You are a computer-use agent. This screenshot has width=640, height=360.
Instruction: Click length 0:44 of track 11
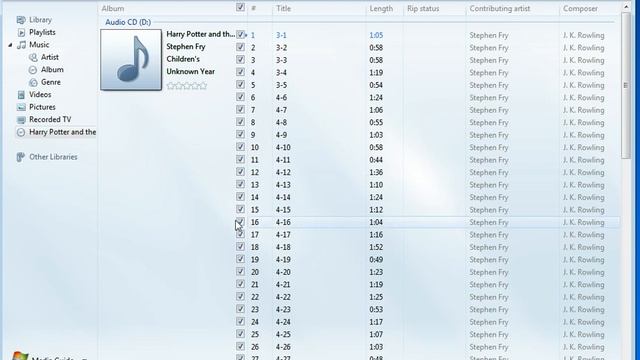[376, 160]
